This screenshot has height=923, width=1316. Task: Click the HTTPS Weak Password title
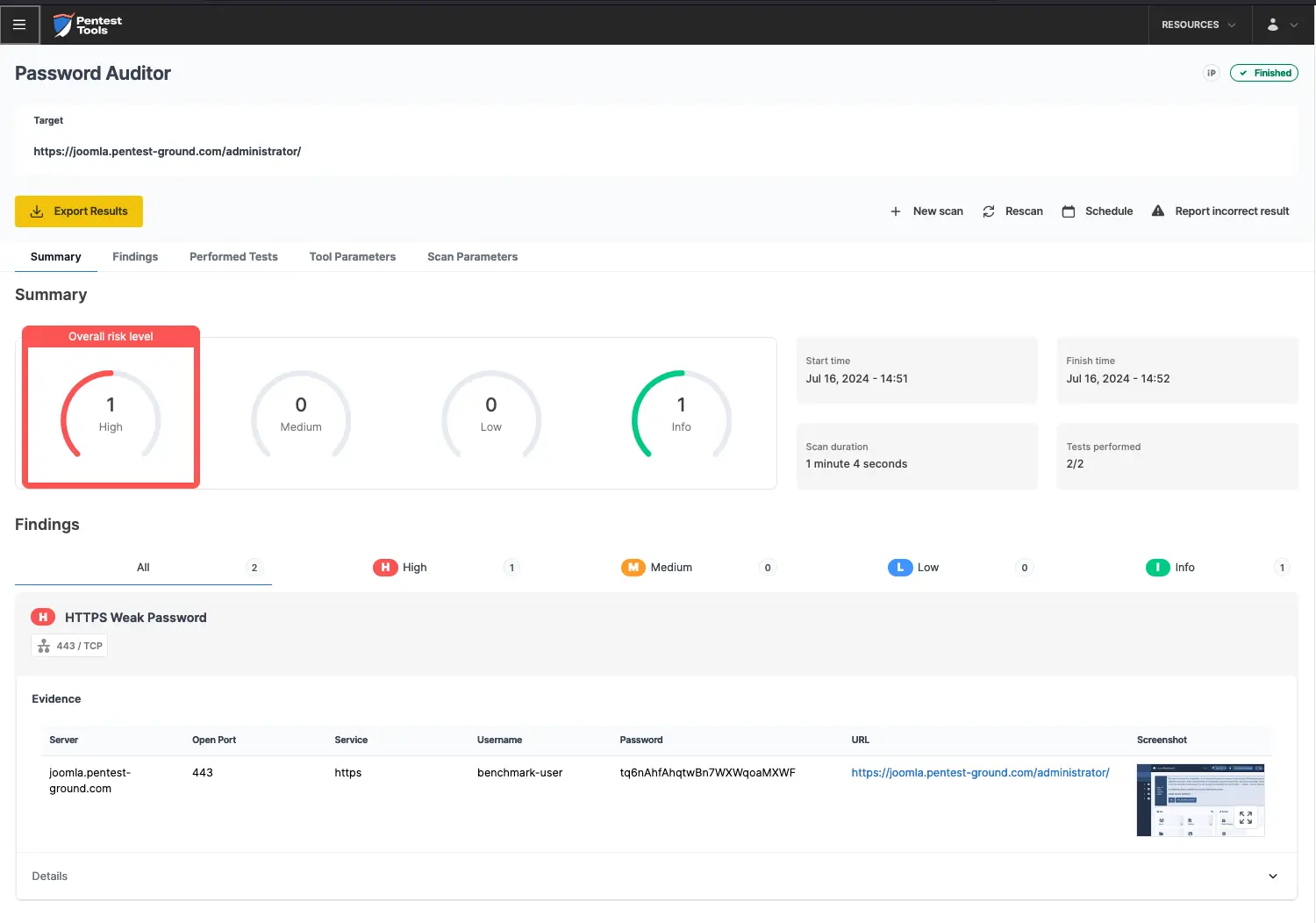point(136,618)
